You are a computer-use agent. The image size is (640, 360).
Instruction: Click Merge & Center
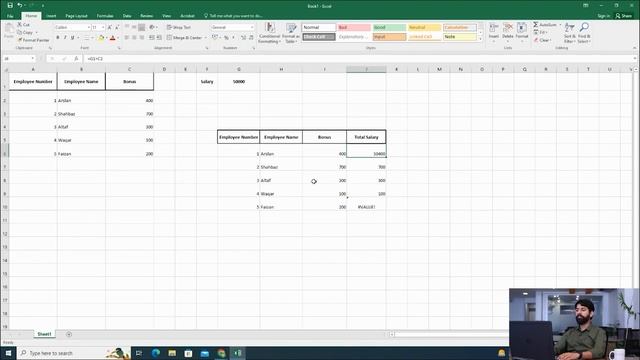coord(184,38)
